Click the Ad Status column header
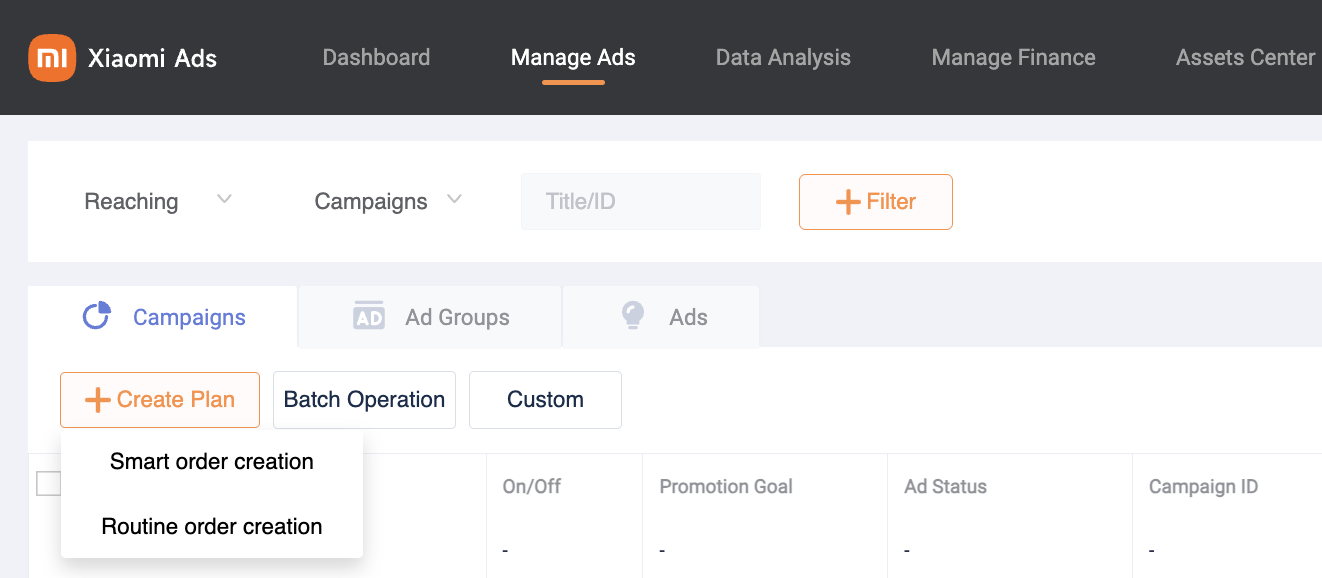The height and width of the screenshot is (578, 1322). (x=945, y=487)
